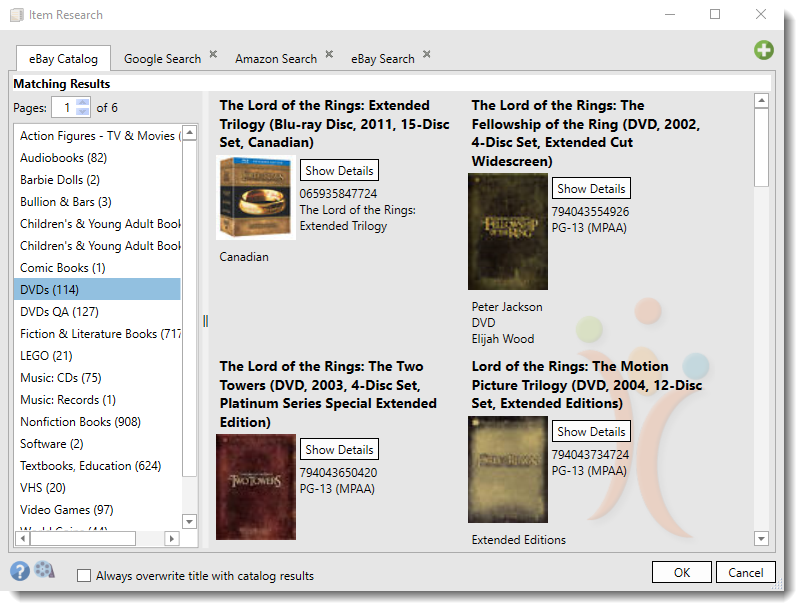Click UPC 794043650420 text

tap(338, 472)
